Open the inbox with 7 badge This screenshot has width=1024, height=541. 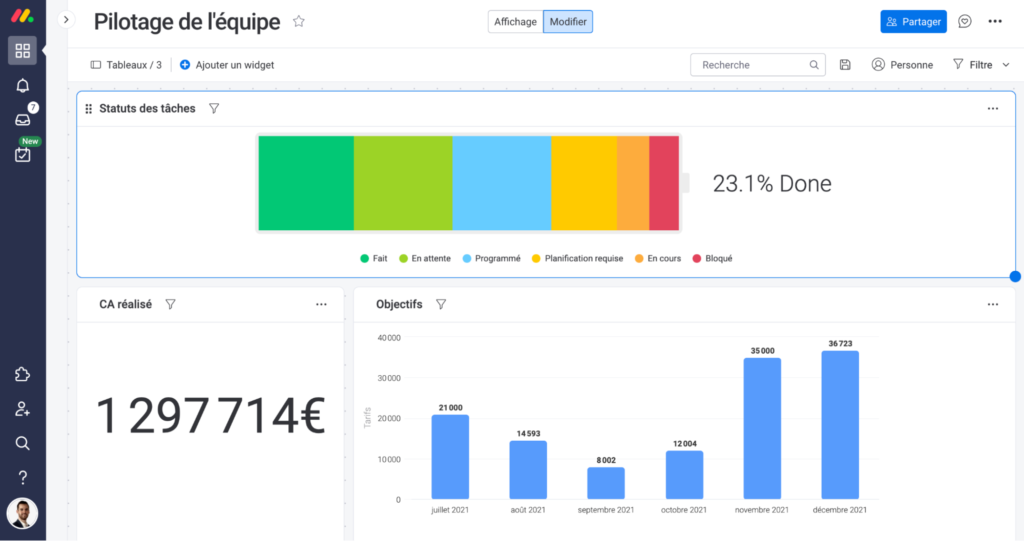click(22, 120)
